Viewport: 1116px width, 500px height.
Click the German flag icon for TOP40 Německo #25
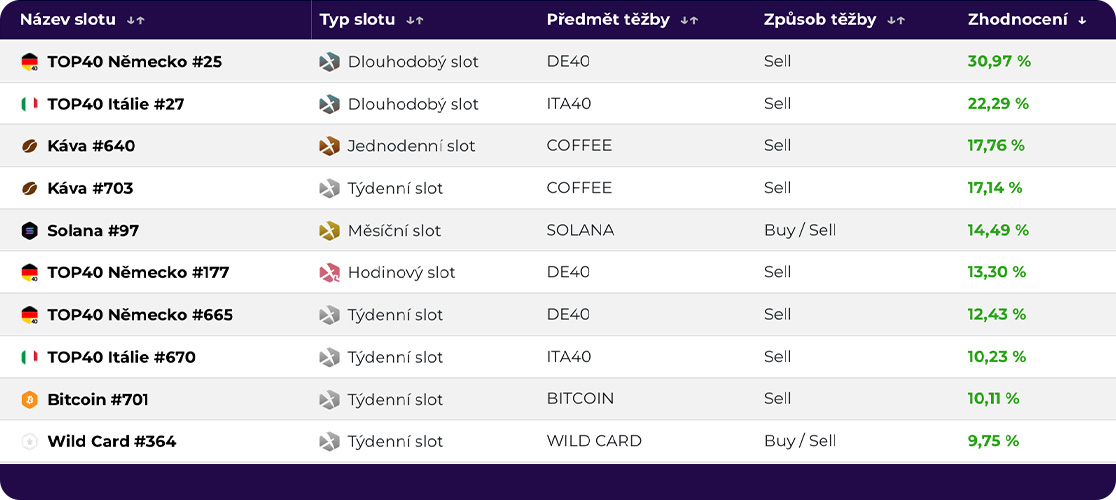29,62
